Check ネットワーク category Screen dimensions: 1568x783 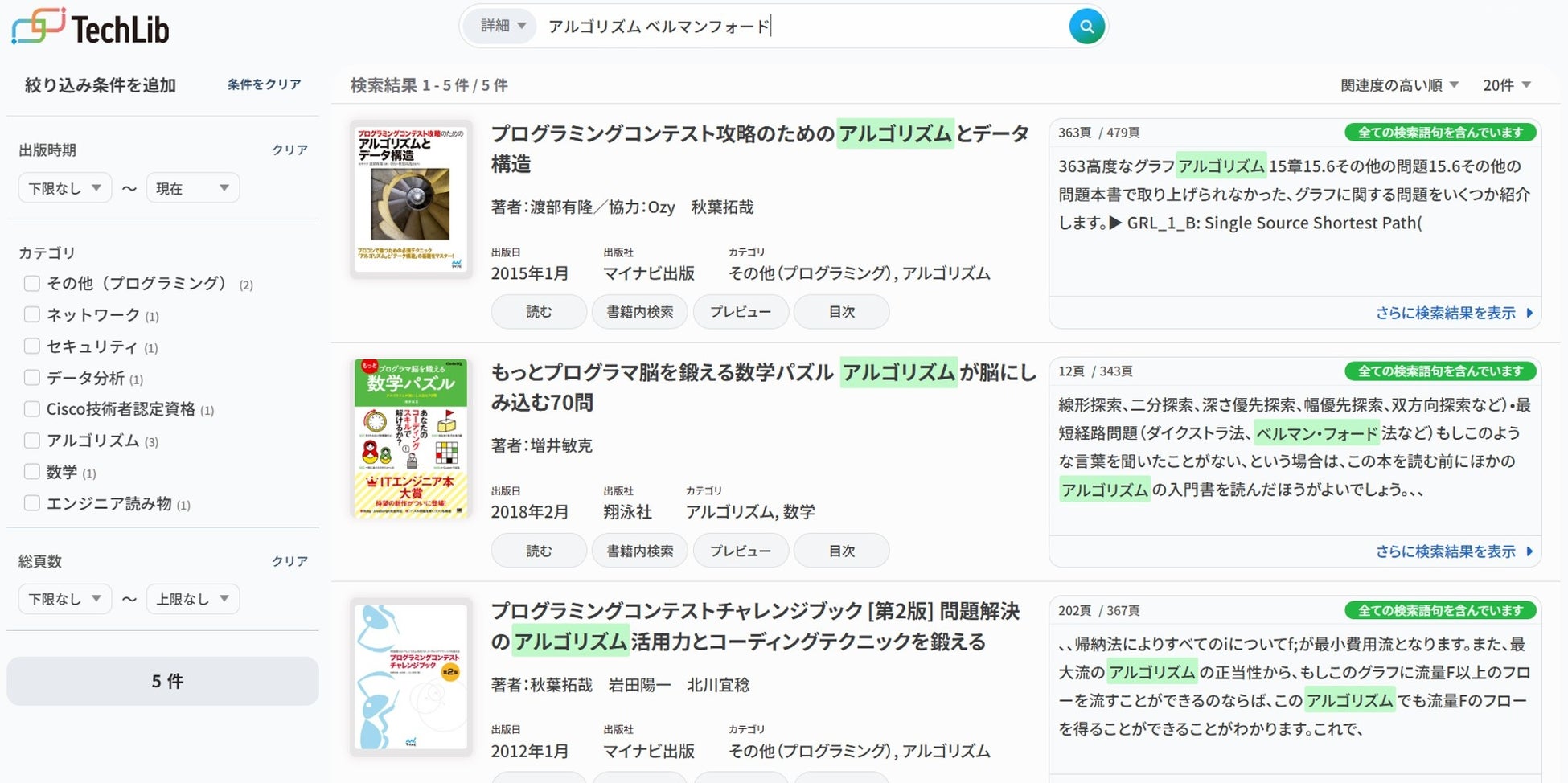click(x=32, y=314)
